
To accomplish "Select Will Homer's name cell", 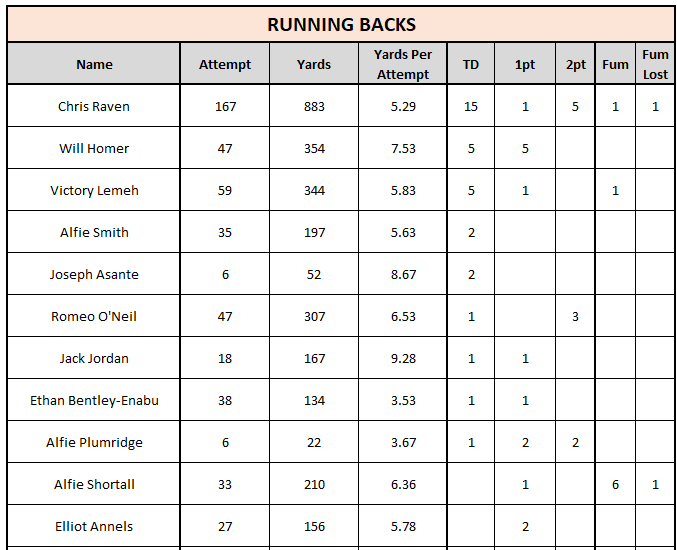I will point(94,149).
